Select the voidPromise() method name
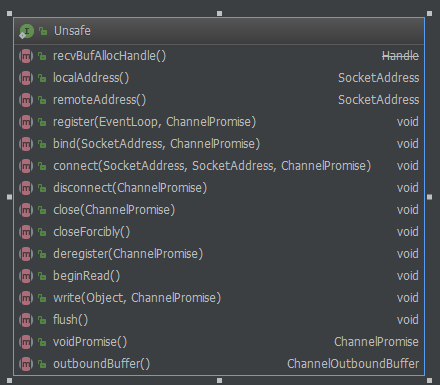440x385 pixels. click(x=90, y=342)
